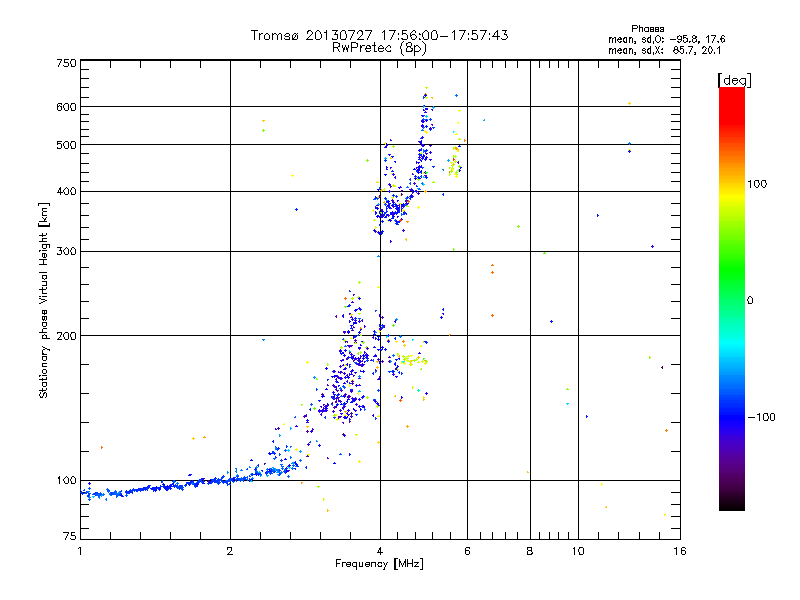Click the x-axis tick label '6'
The height and width of the screenshot is (600, 800).
(467, 551)
